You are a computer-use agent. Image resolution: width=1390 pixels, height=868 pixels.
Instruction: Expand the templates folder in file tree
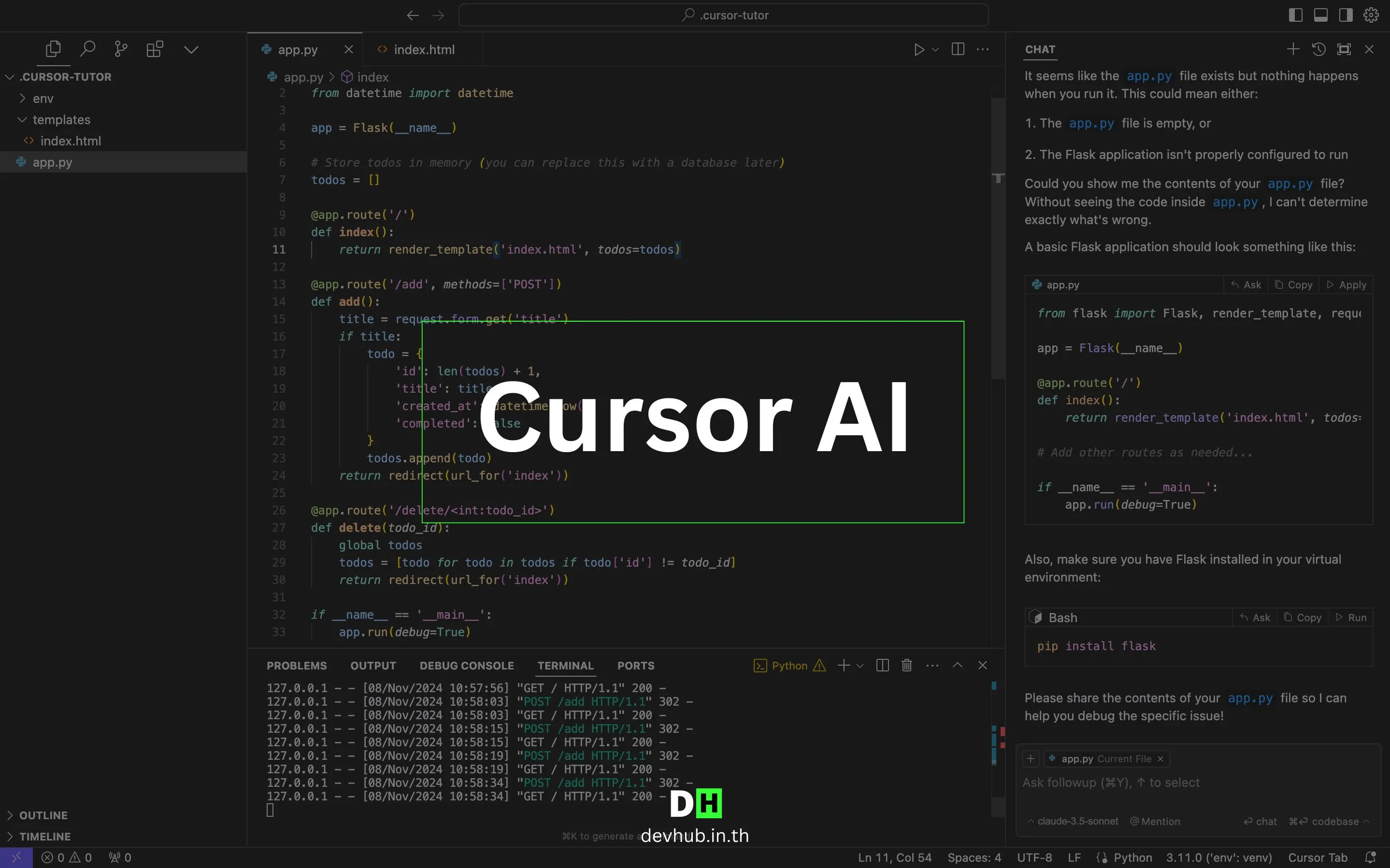tap(22, 120)
